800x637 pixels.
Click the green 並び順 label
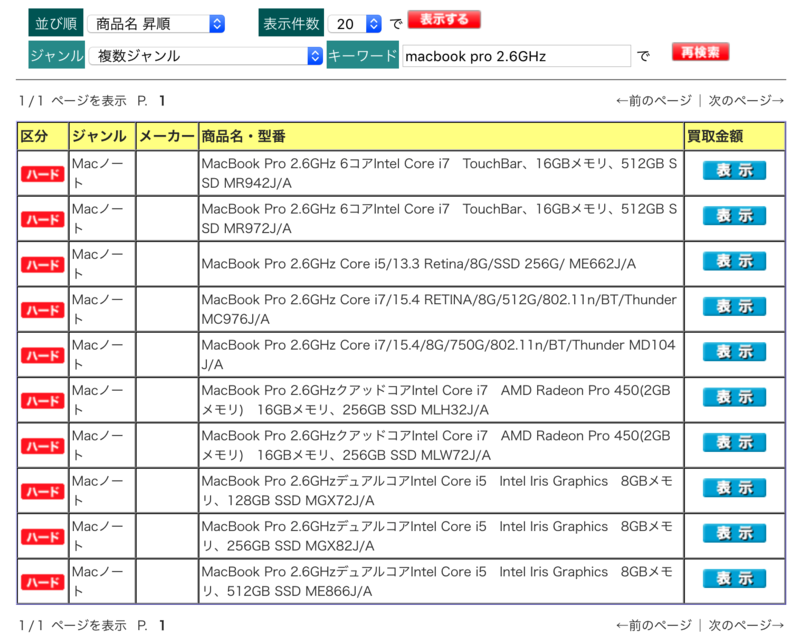(56, 23)
